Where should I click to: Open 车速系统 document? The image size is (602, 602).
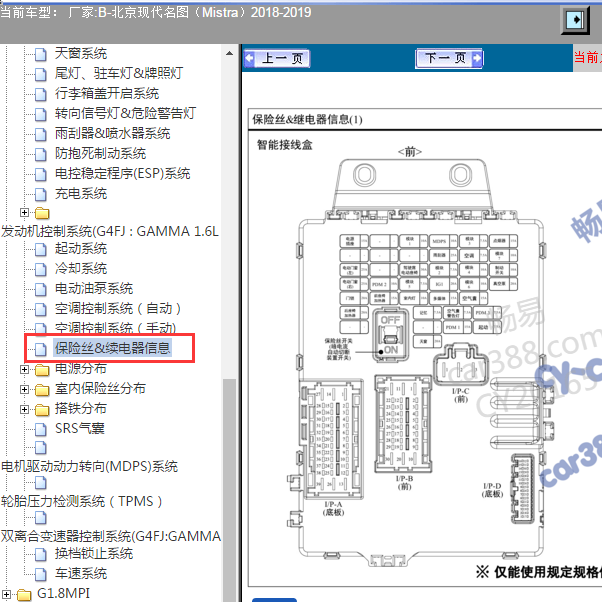[81, 574]
